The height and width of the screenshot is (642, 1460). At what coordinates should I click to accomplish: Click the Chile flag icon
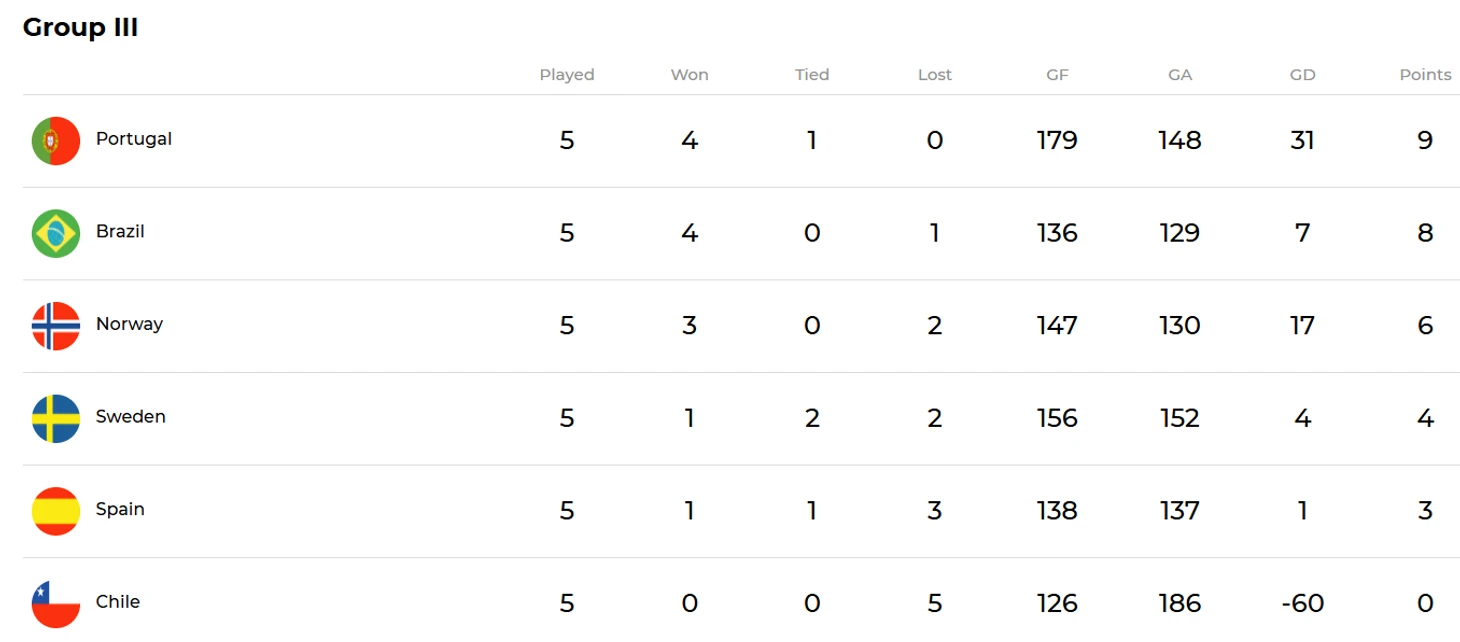click(56, 603)
